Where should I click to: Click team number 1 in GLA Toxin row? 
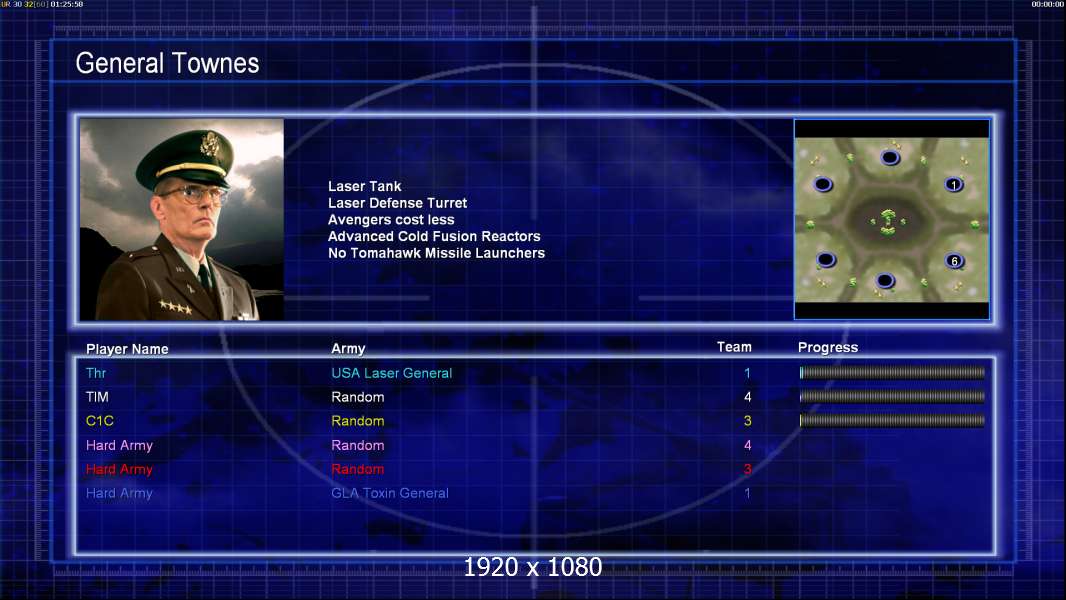747,493
